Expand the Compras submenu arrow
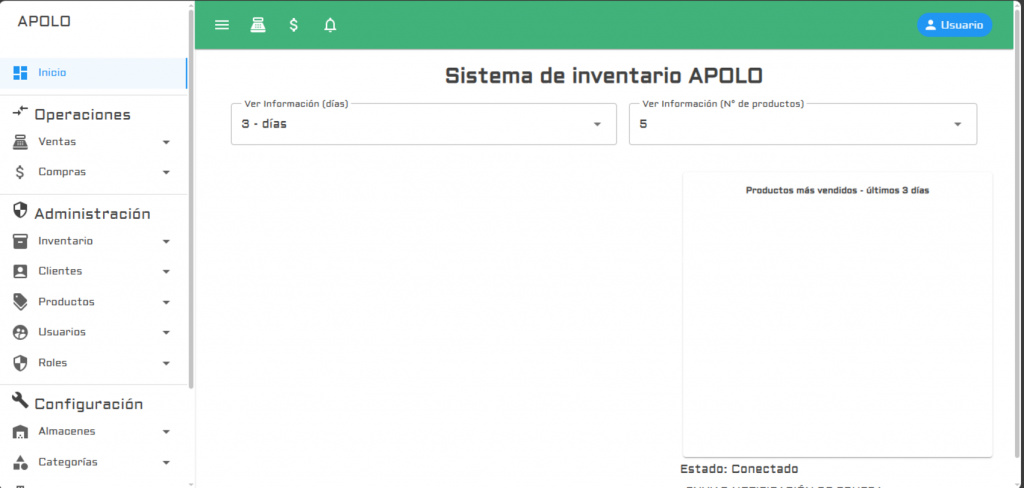Image resolution: width=1024 pixels, height=488 pixels. click(166, 172)
